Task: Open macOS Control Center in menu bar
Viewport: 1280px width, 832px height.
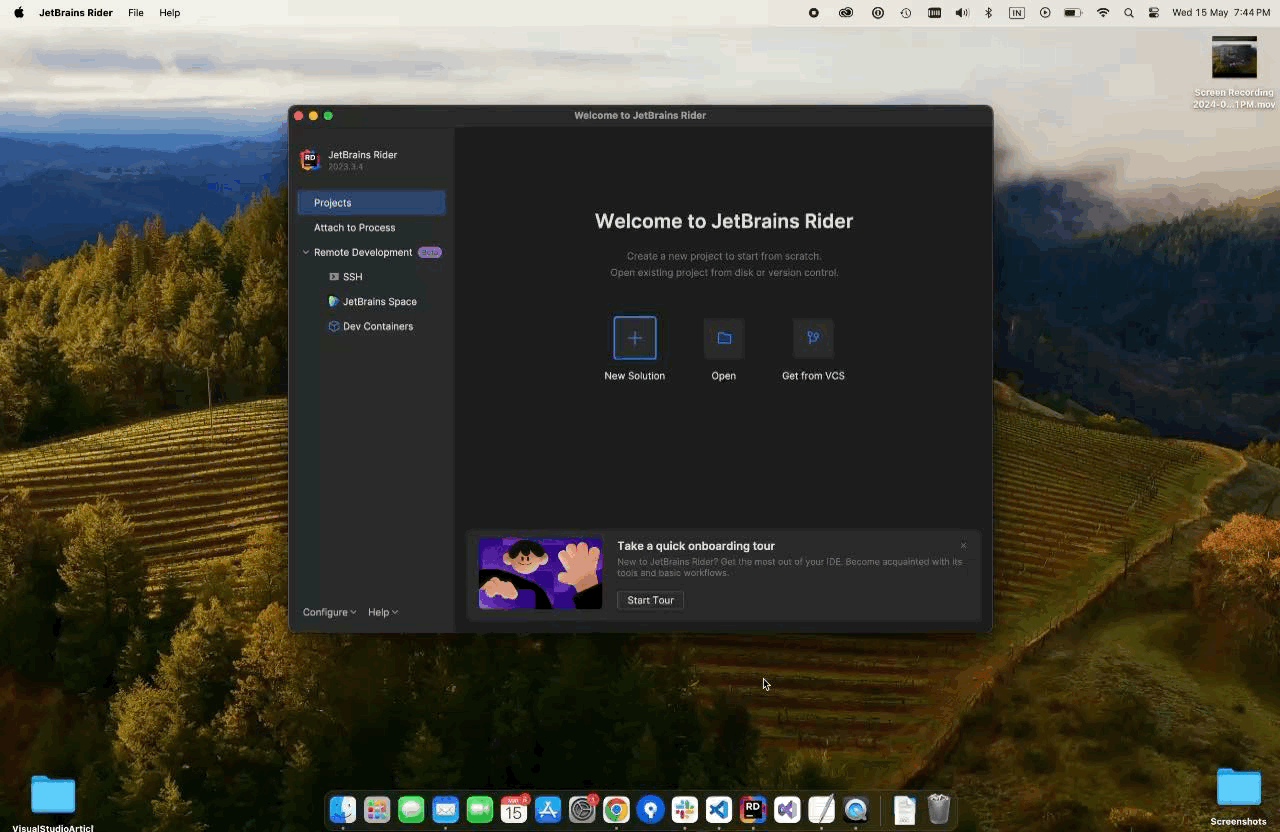Action: pos(1153,13)
